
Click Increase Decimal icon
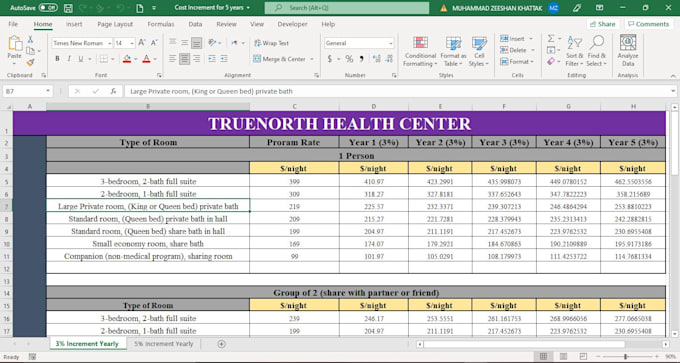[376, 59]
